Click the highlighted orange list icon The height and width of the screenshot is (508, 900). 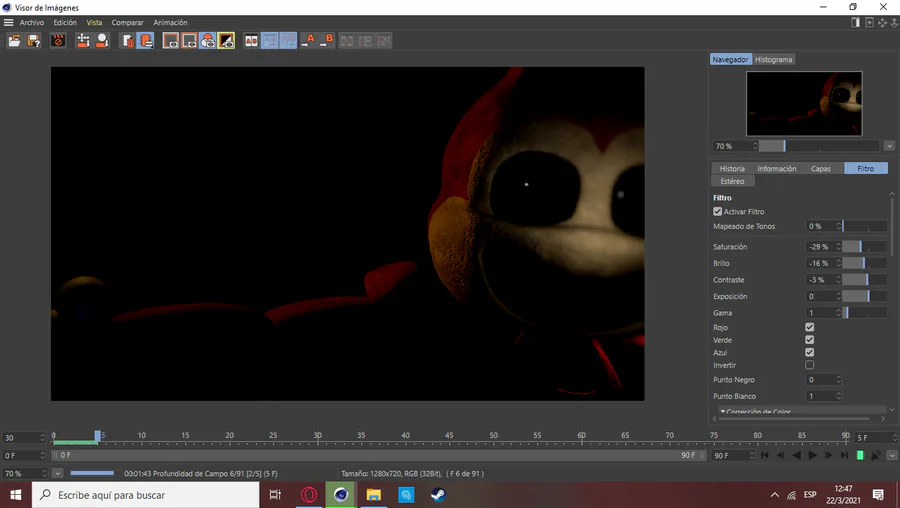pyautogui.click(x=146, y=41)
